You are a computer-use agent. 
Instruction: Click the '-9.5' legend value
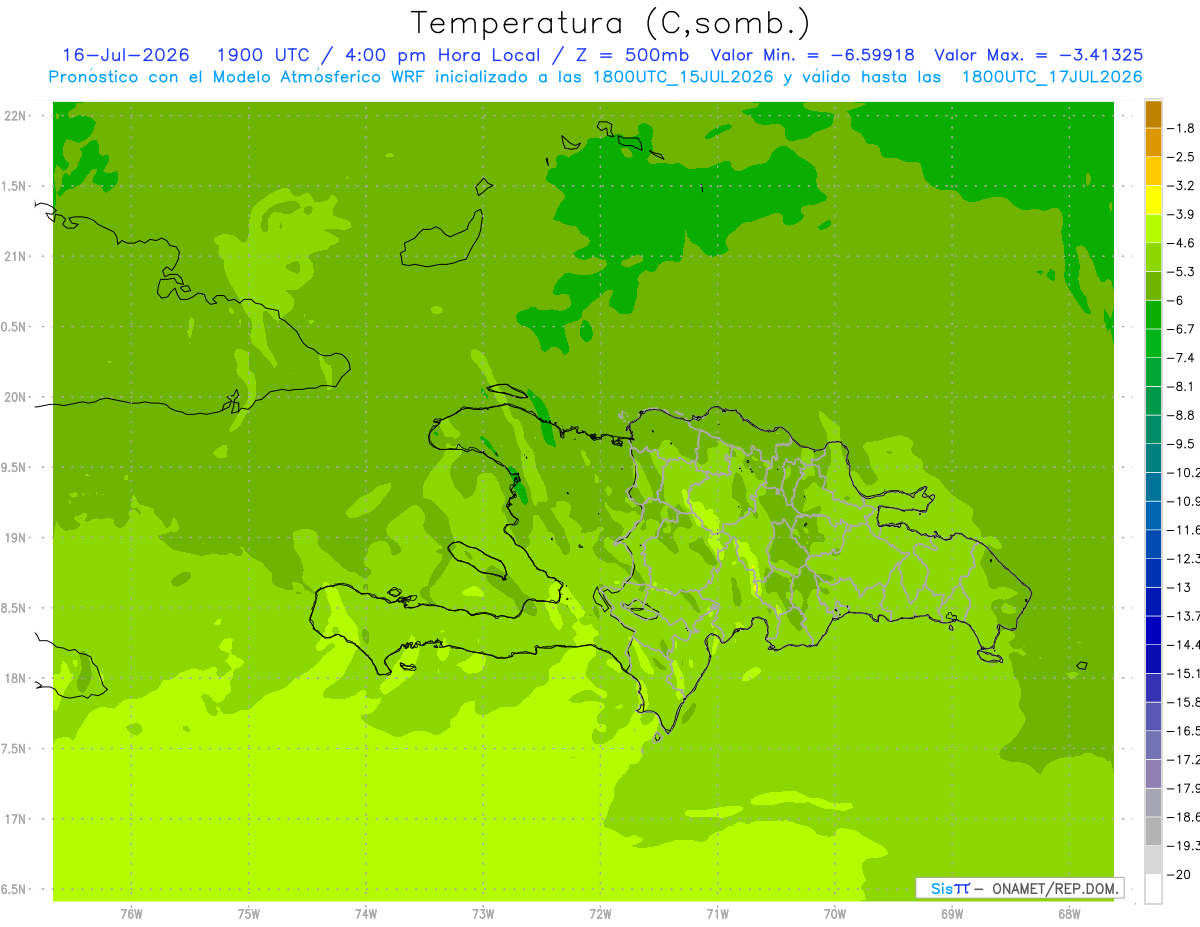(x=1182, y=444)
